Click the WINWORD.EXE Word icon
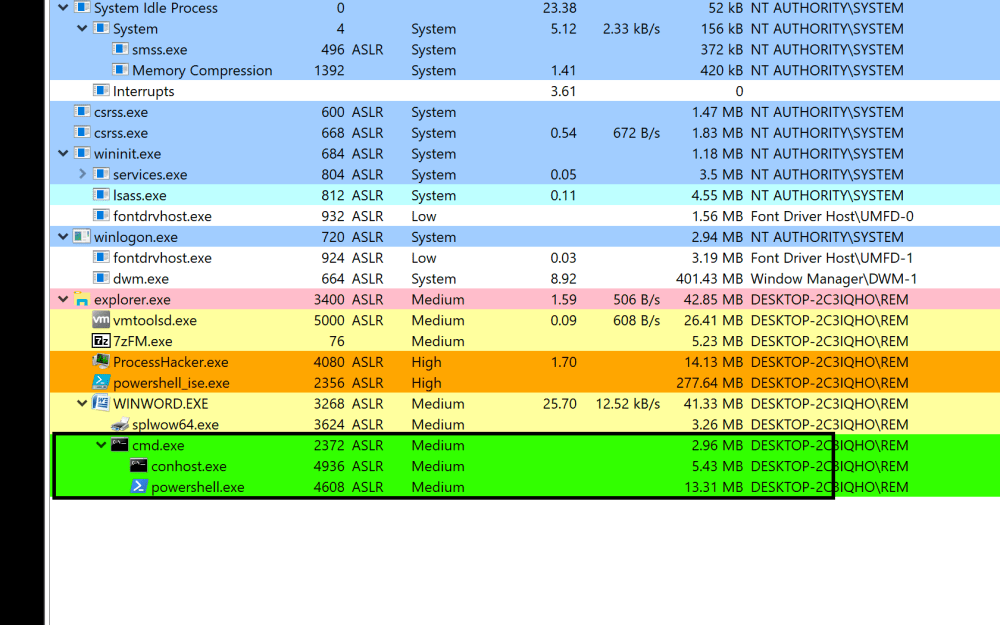 tap(101, 404)
